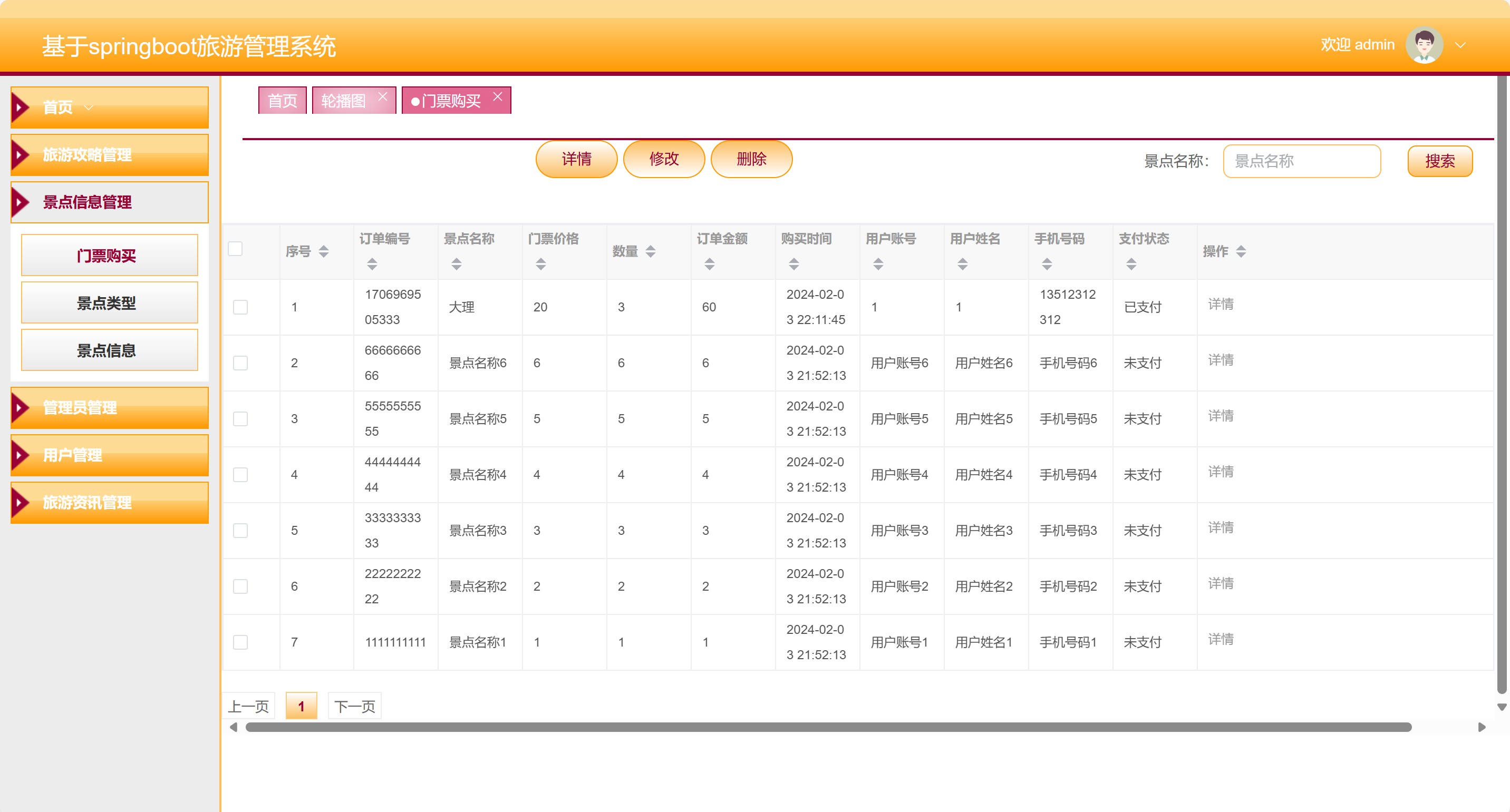Click the 删除 button
Image resolution: width=1510 pixels, height=812 pixels.
tap(751, 159)
